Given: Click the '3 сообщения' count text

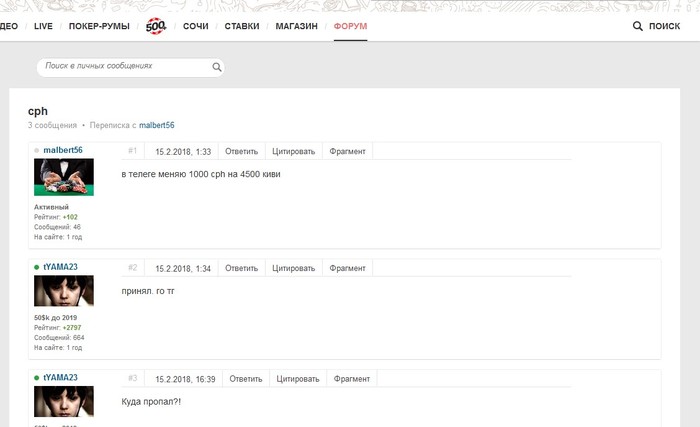Looking at the screenshot, I should pos(52,125).
